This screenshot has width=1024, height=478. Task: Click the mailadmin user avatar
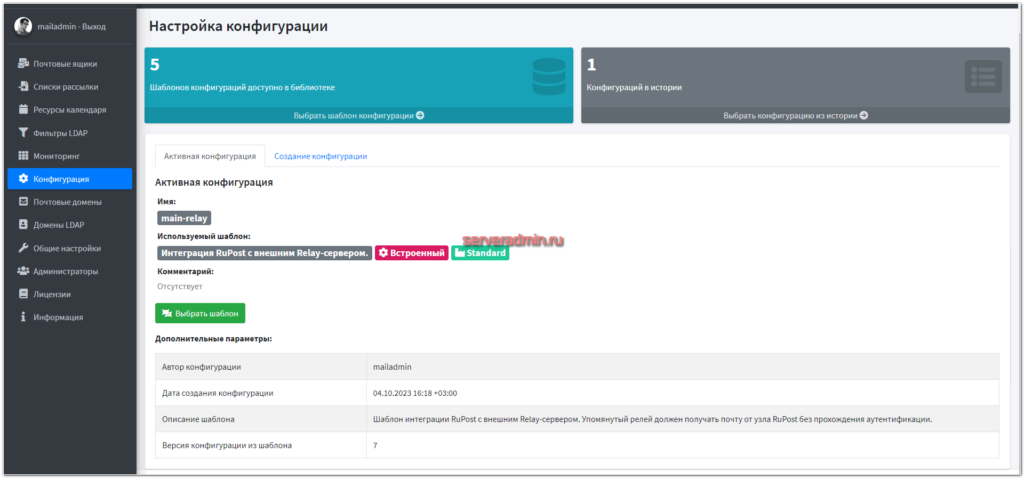(23, 26)
